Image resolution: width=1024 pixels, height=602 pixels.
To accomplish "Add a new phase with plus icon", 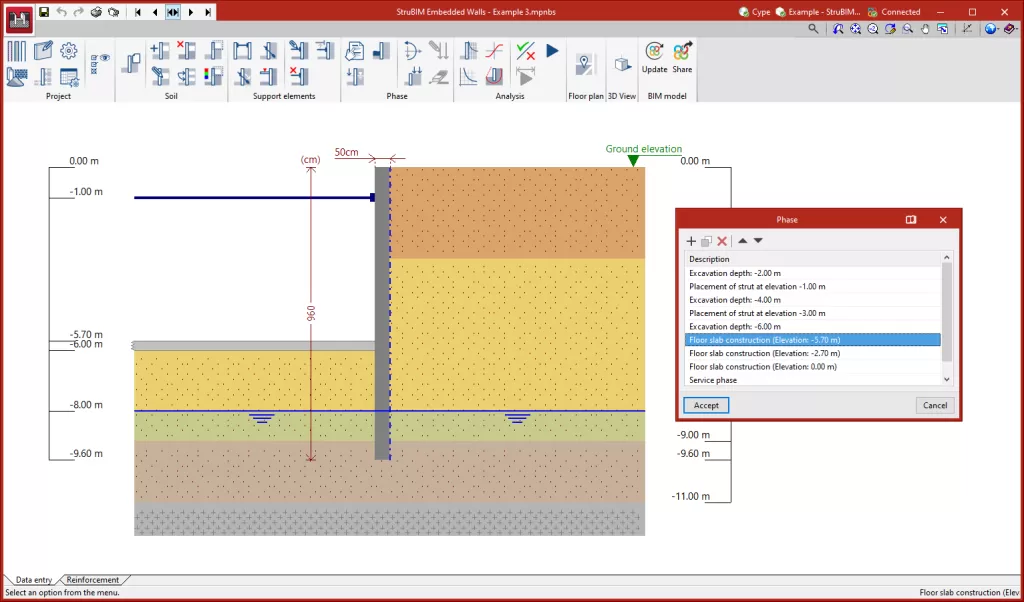I will point(691,241).
